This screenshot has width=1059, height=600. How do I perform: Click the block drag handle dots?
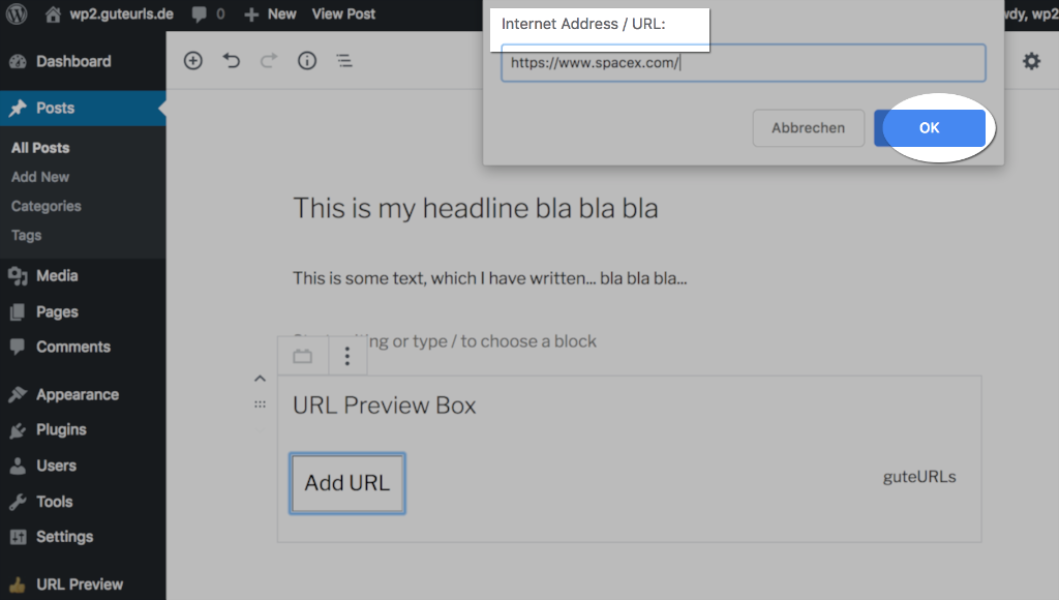point(260,404)
